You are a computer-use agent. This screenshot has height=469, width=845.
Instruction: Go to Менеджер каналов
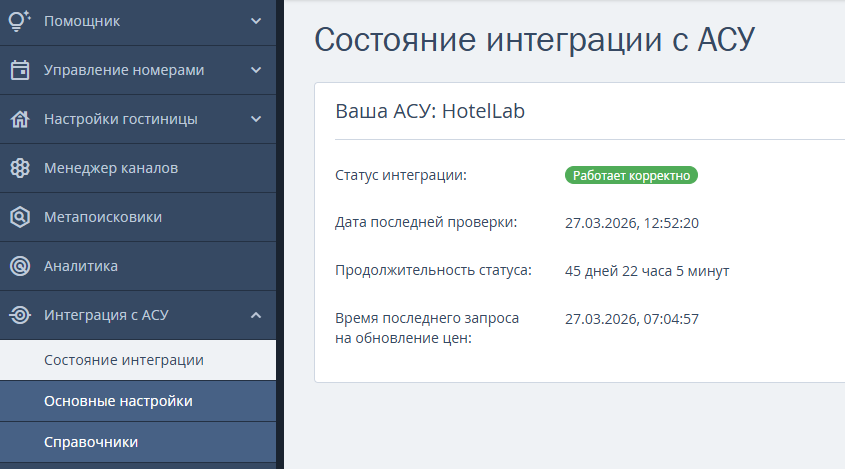tap(138, 168)
